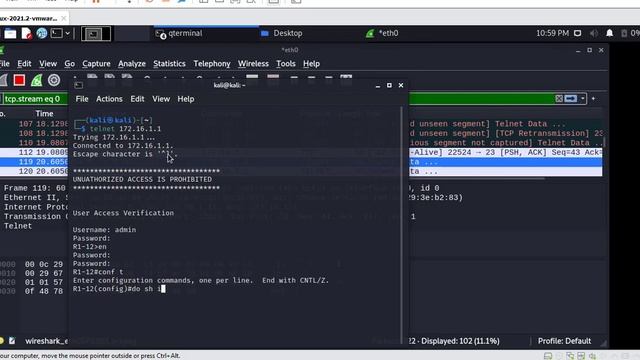Select packet 120 row in Wireshark
This screenshot has width=640, height=360.
[301, 171]
